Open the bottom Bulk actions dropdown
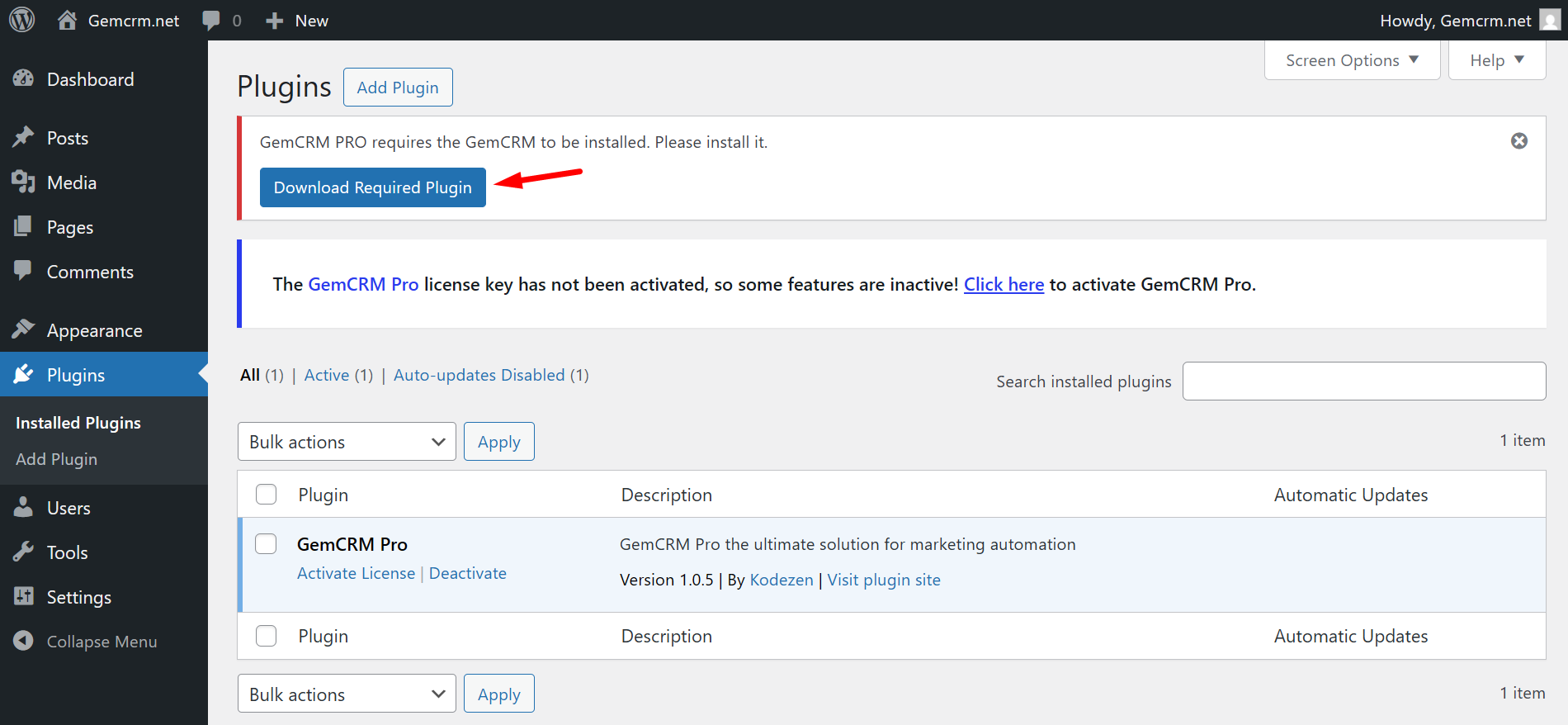 click(347, 694)
